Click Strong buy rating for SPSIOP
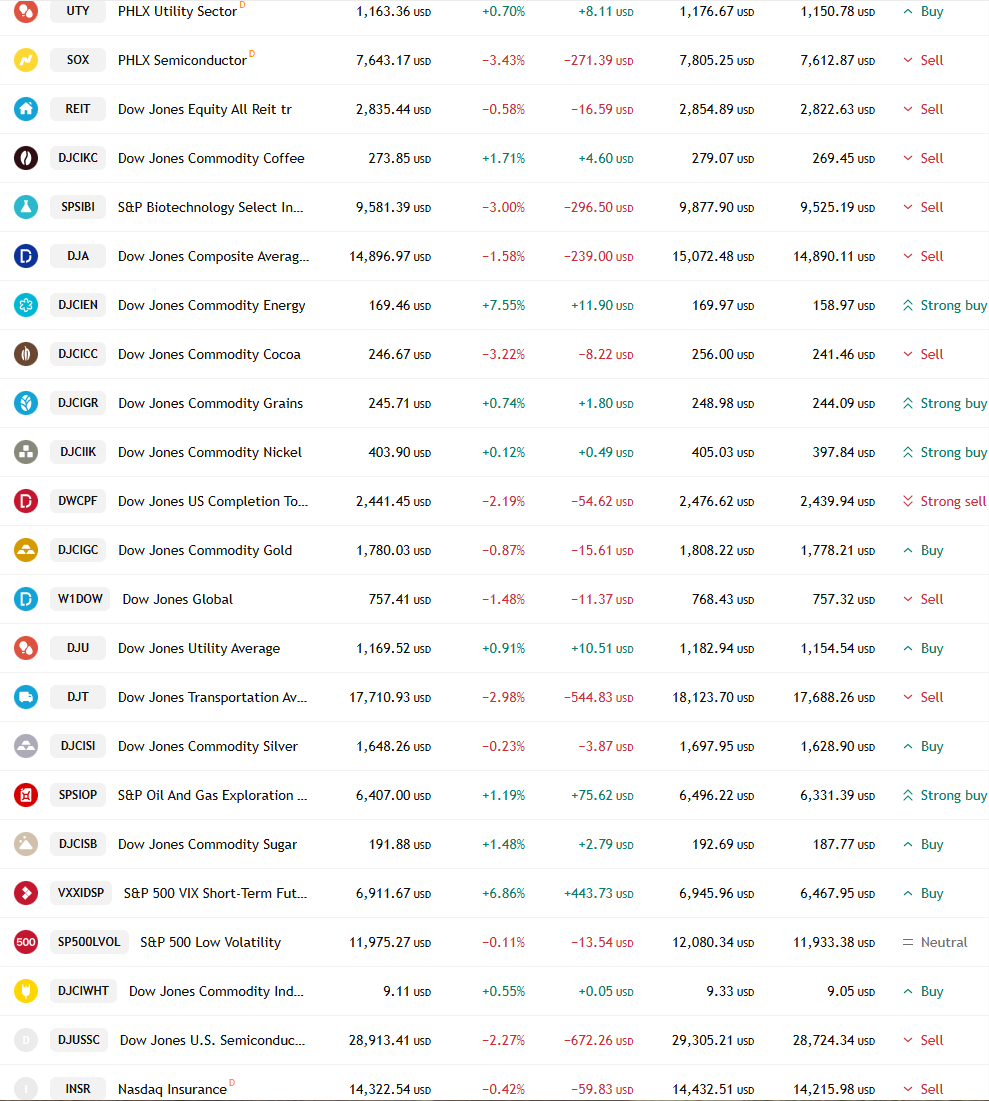 tap(945, 796)
